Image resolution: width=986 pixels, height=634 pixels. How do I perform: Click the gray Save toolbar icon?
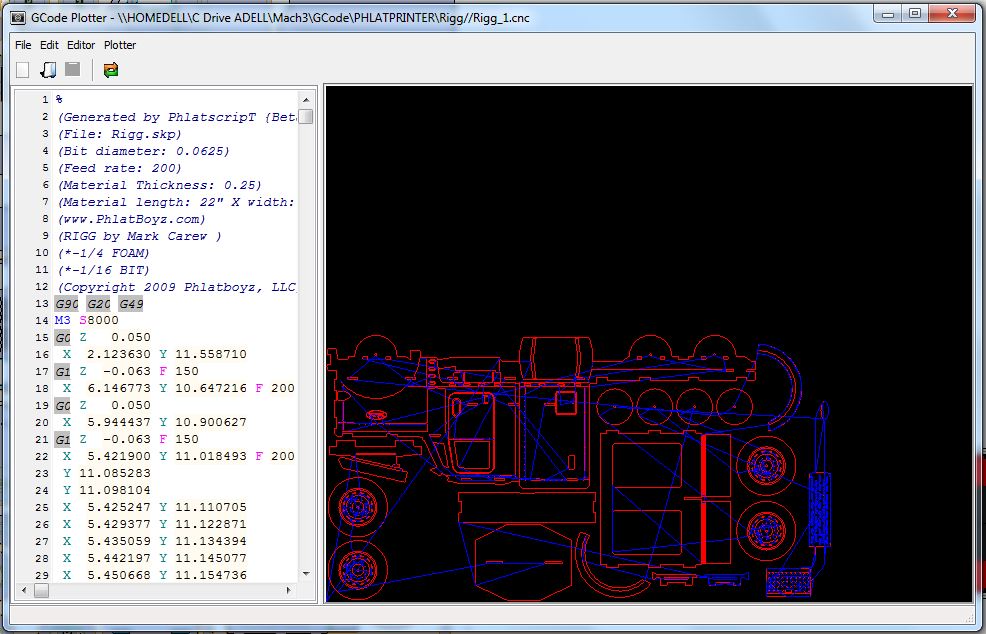72,69
